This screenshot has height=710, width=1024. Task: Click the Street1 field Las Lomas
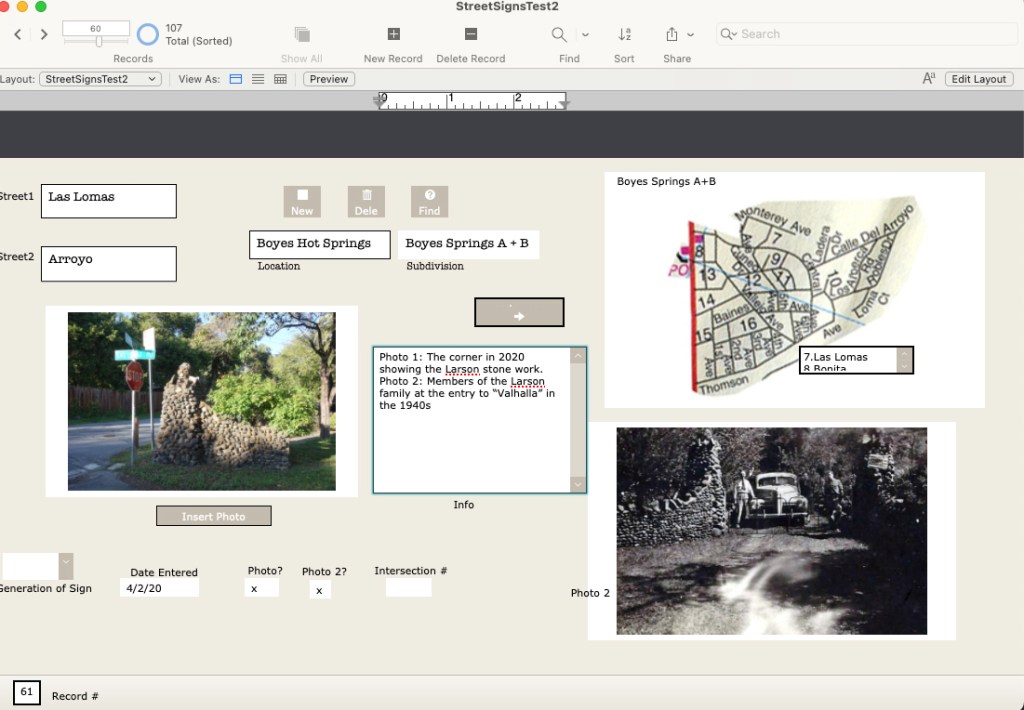108,201
